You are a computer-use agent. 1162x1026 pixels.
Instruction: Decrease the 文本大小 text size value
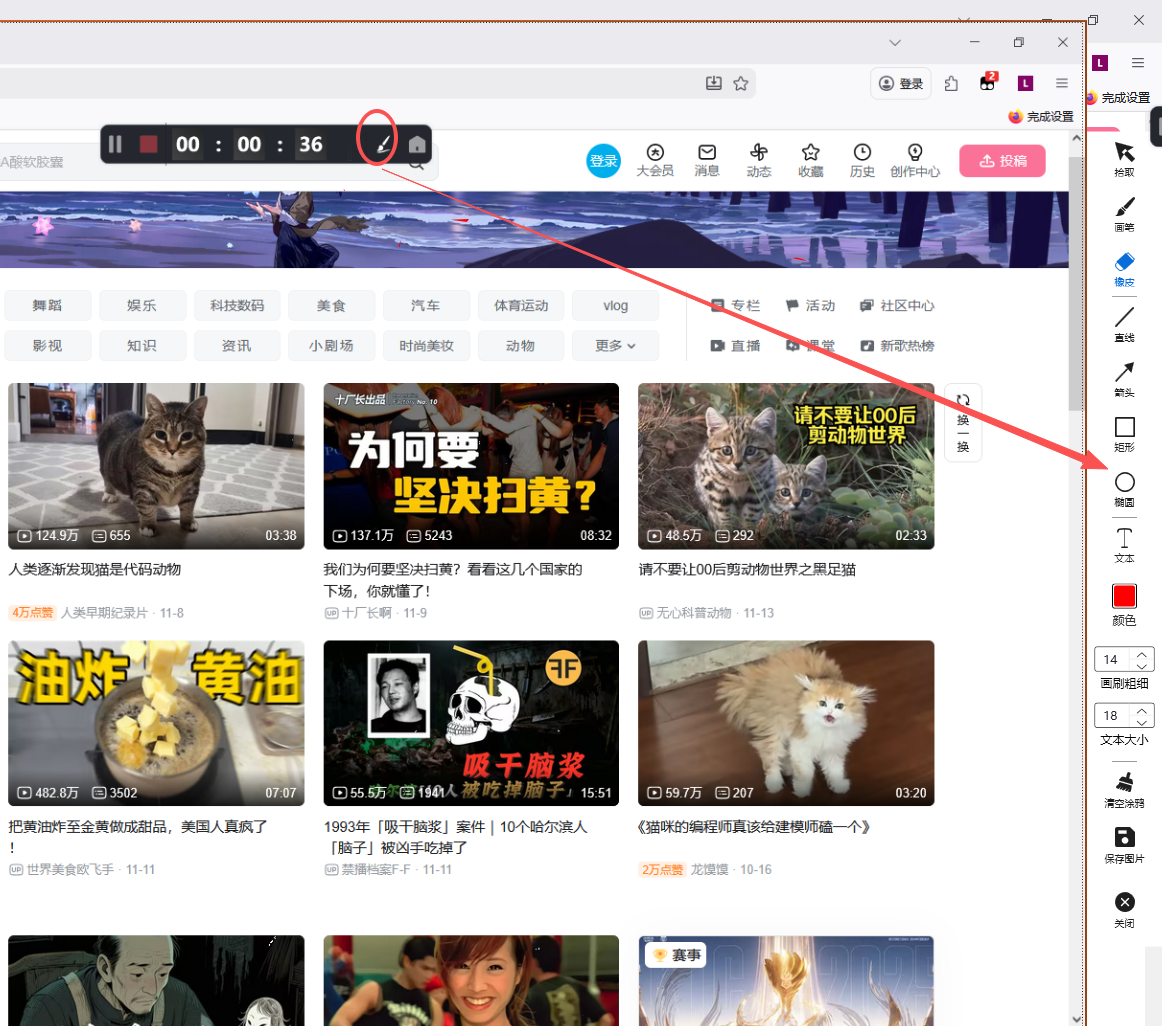1142,721
